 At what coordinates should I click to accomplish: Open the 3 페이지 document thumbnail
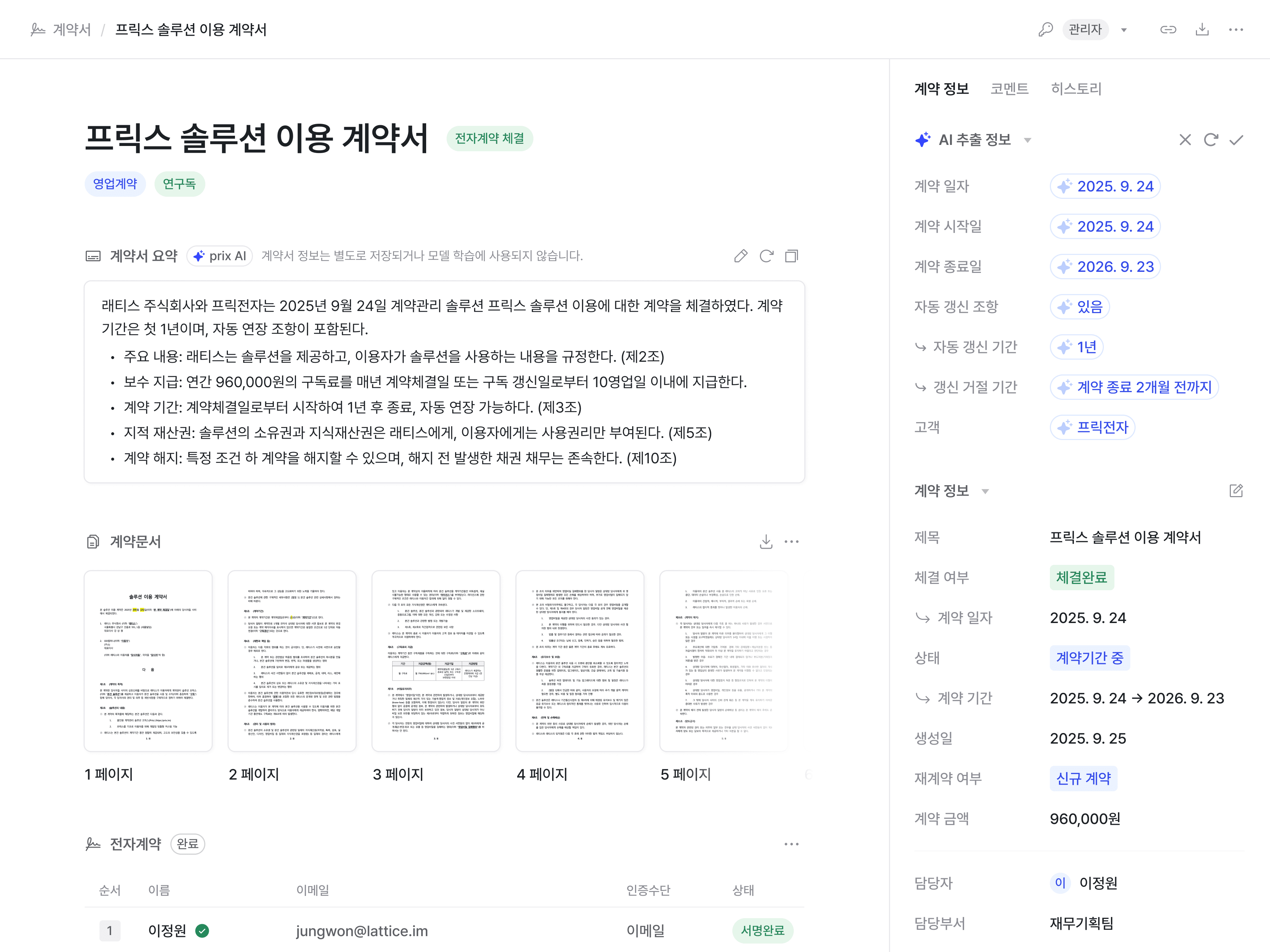[436, 661]
